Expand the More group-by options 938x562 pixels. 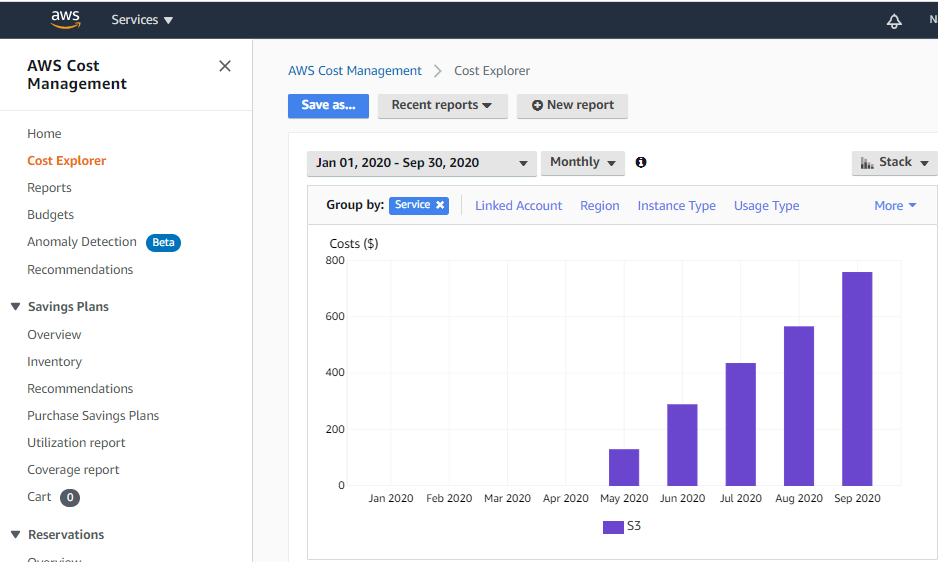[x=895, y=206]
